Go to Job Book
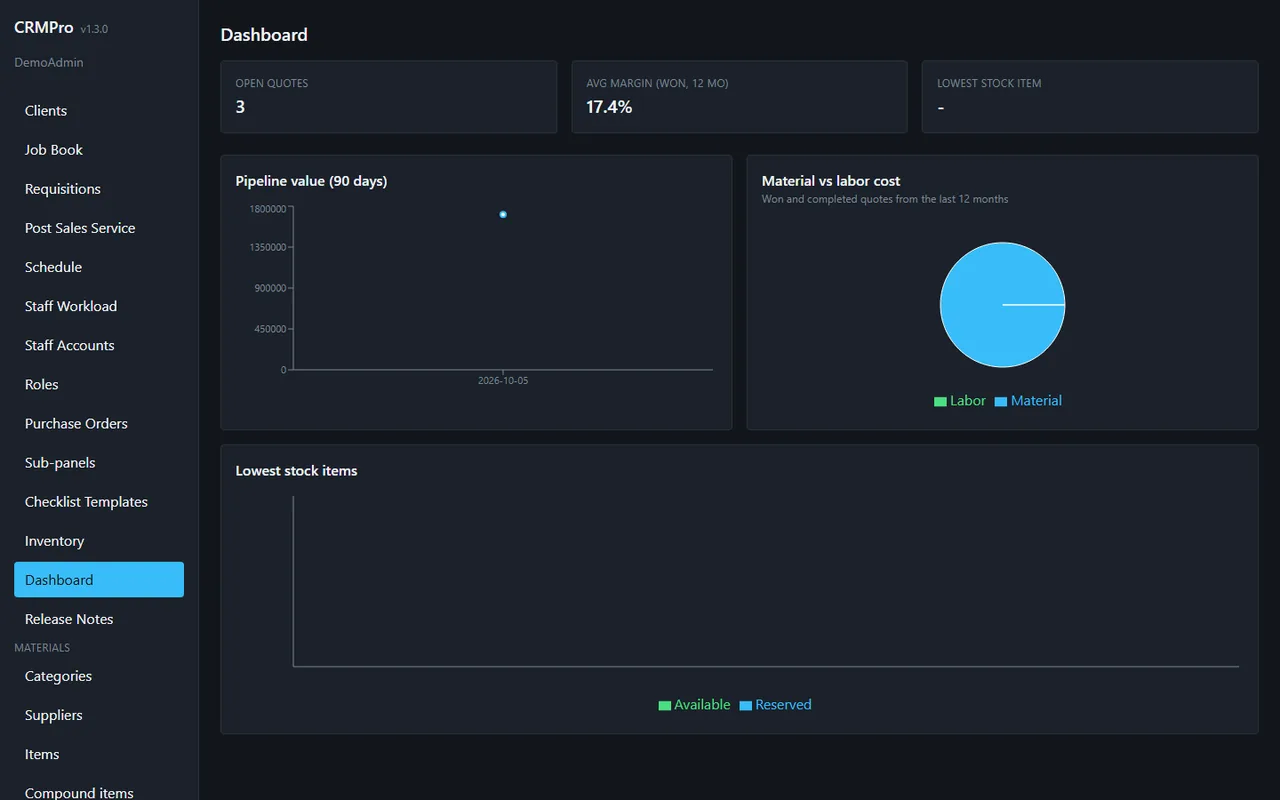1280x800 pixels. pos(99,150)
